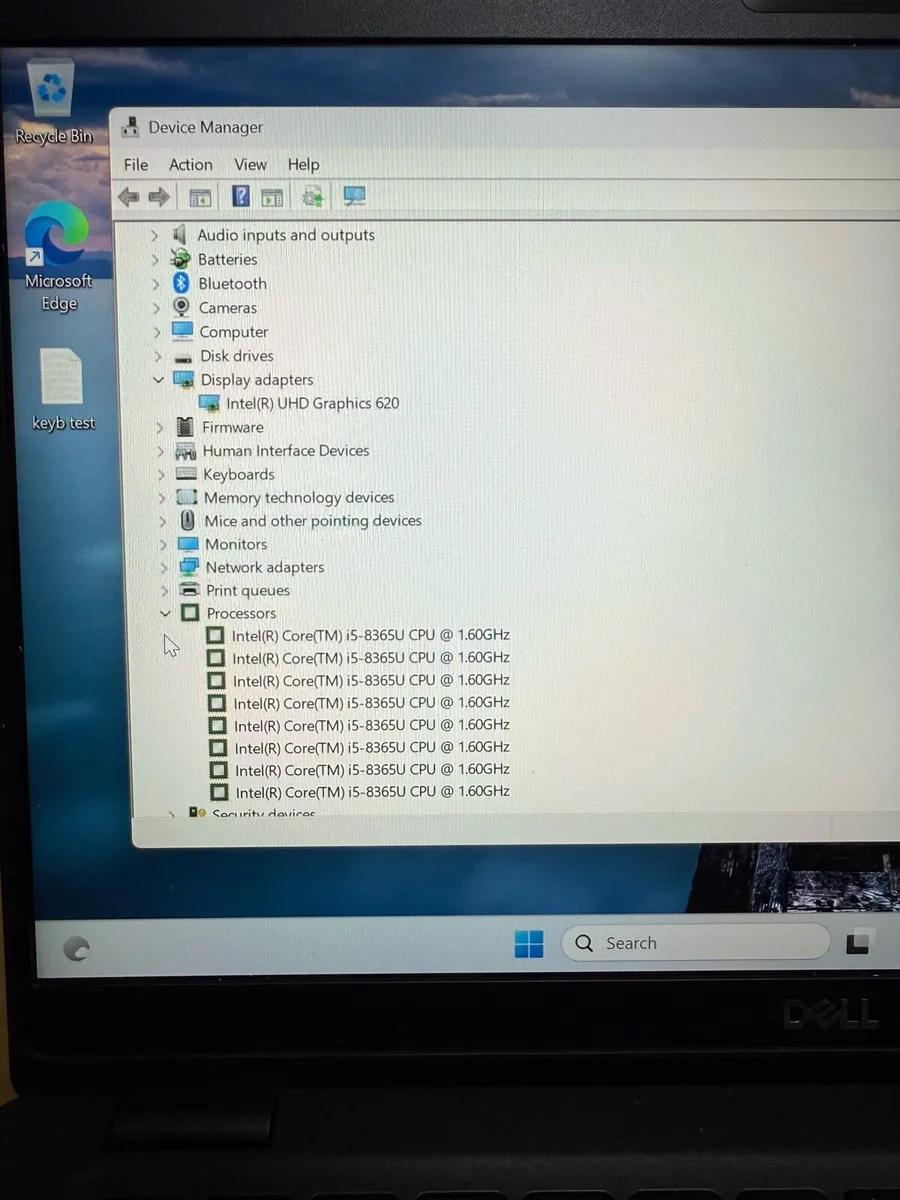The height and width of the screenshot is (1200, 900).
Task: Expand the Disk drives node arrow
Action: click(x=158, y=356)
